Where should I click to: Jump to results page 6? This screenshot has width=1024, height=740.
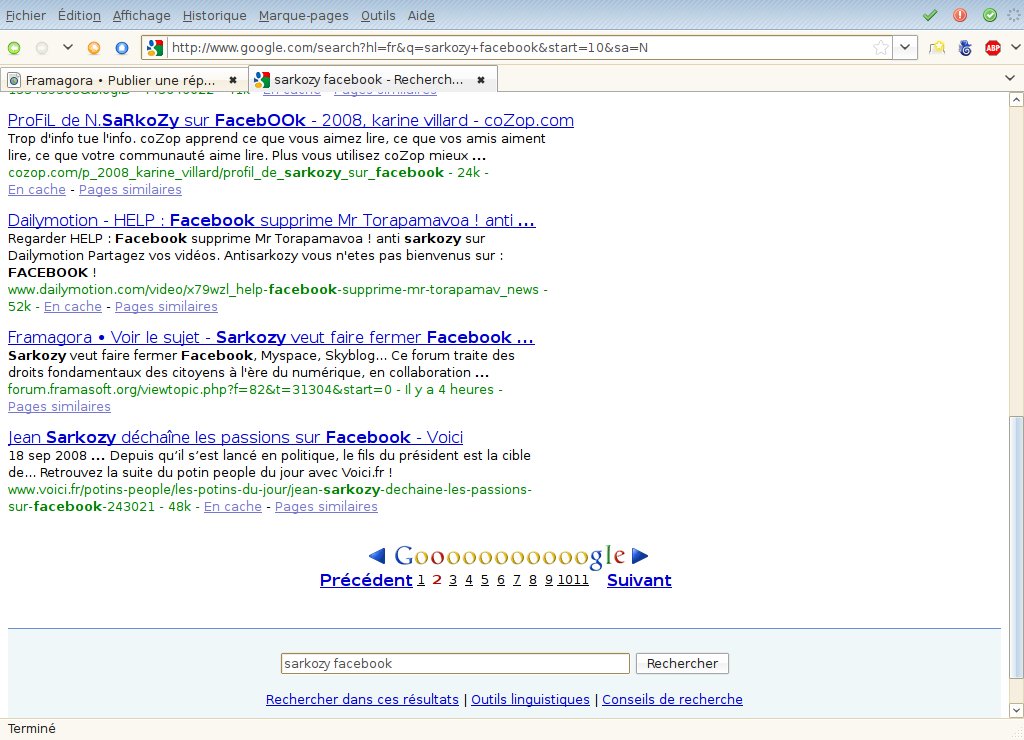pyautogui.click(x=500, y=580)
